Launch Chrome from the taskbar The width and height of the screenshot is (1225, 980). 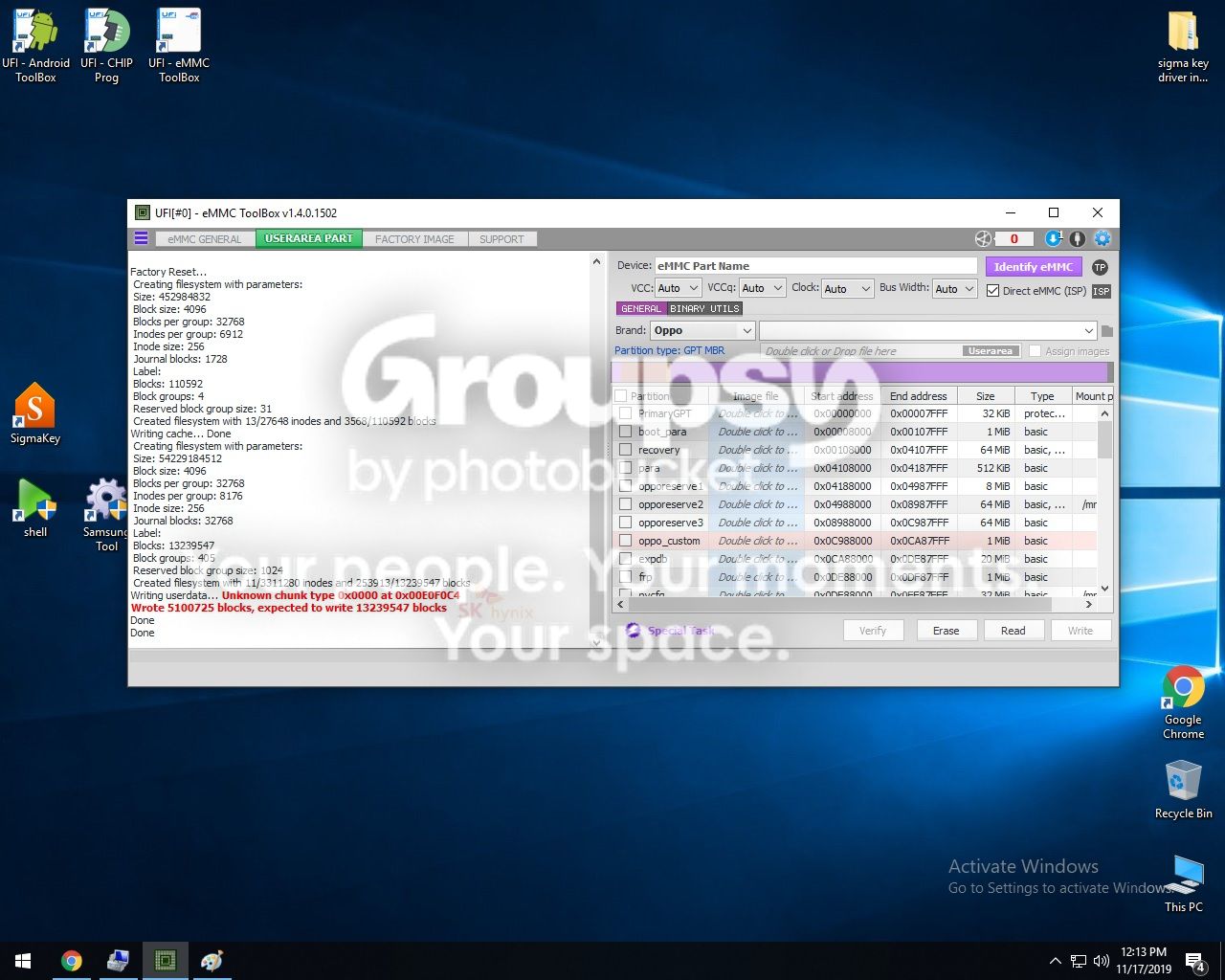71,961
